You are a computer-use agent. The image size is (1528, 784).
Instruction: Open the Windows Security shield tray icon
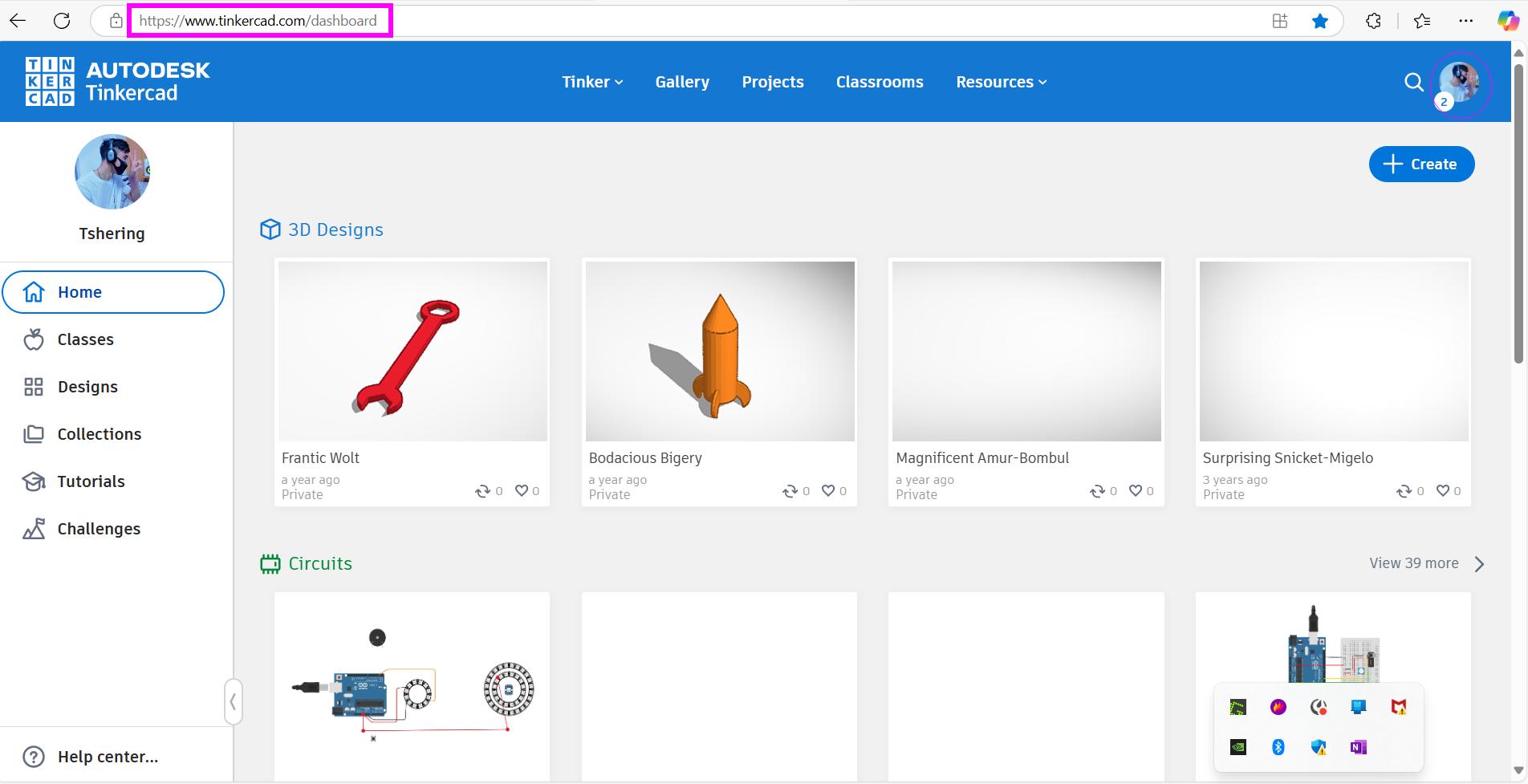(x=1319, y=747)
